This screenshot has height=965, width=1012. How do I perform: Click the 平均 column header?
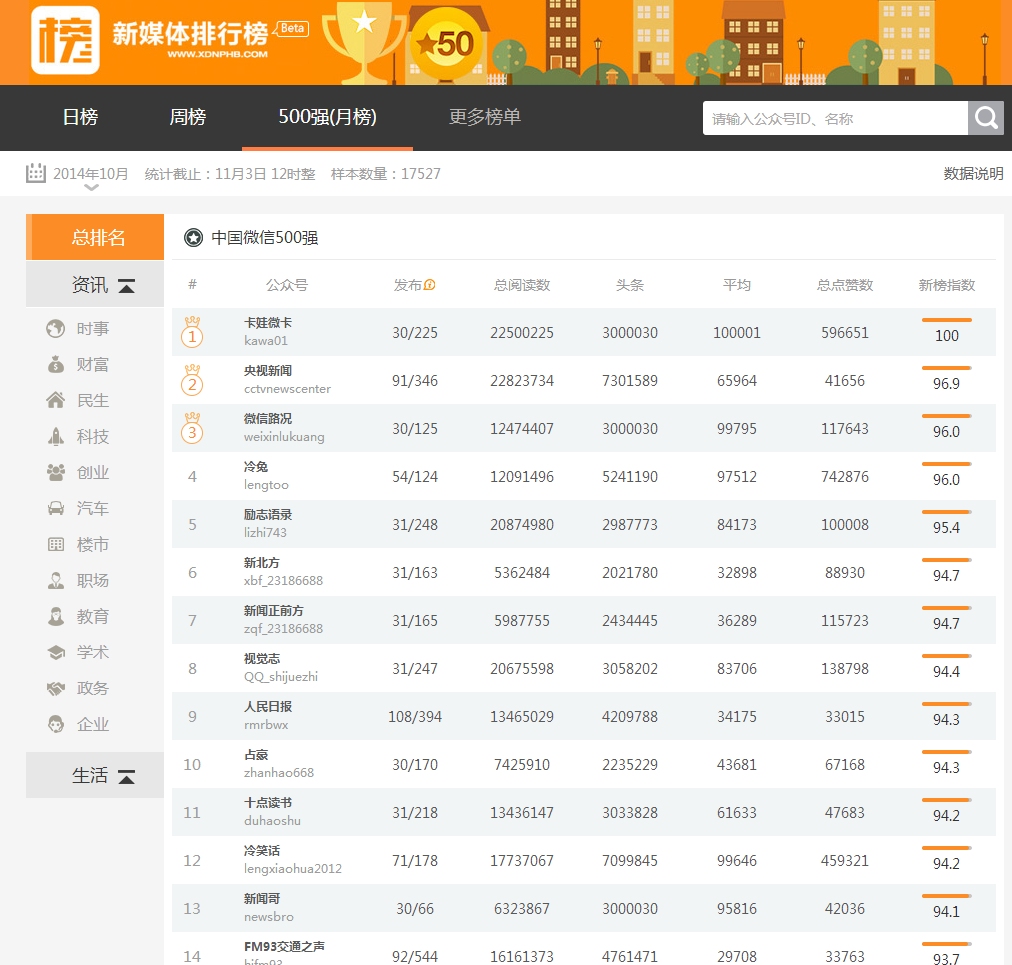(x=736, y=285)
